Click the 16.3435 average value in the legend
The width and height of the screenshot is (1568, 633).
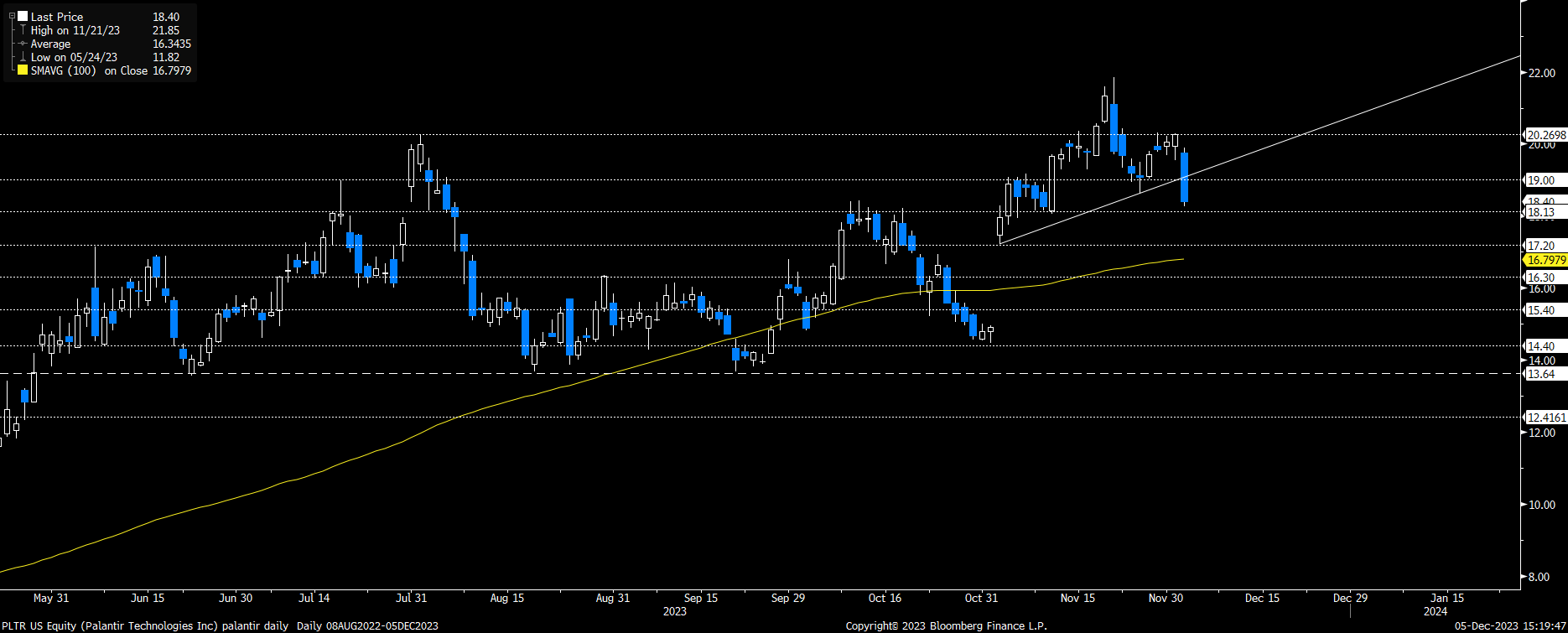point(172,44)
